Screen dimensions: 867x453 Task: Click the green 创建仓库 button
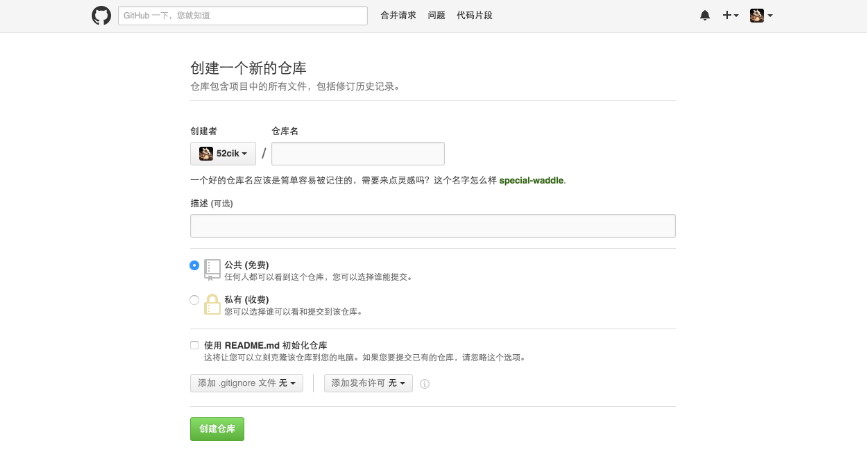coord(217,429)
